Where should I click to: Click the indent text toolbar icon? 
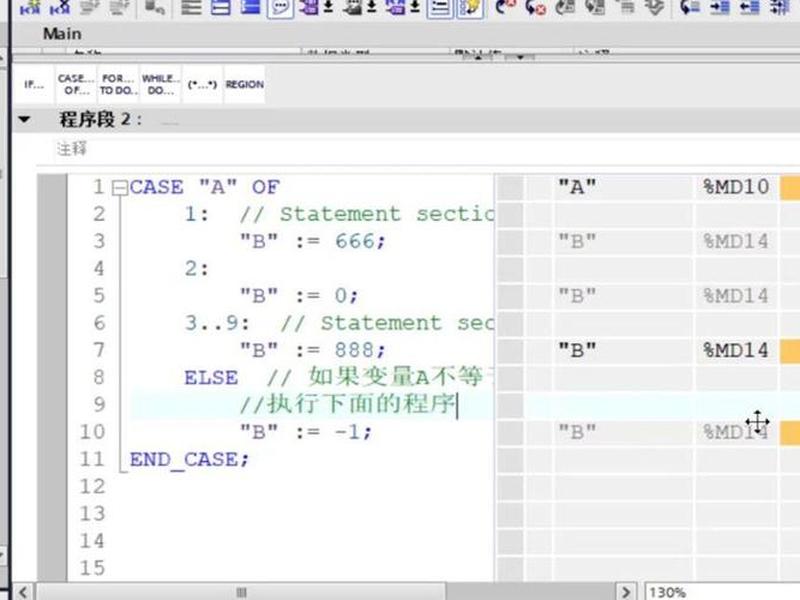click(719, 8)
